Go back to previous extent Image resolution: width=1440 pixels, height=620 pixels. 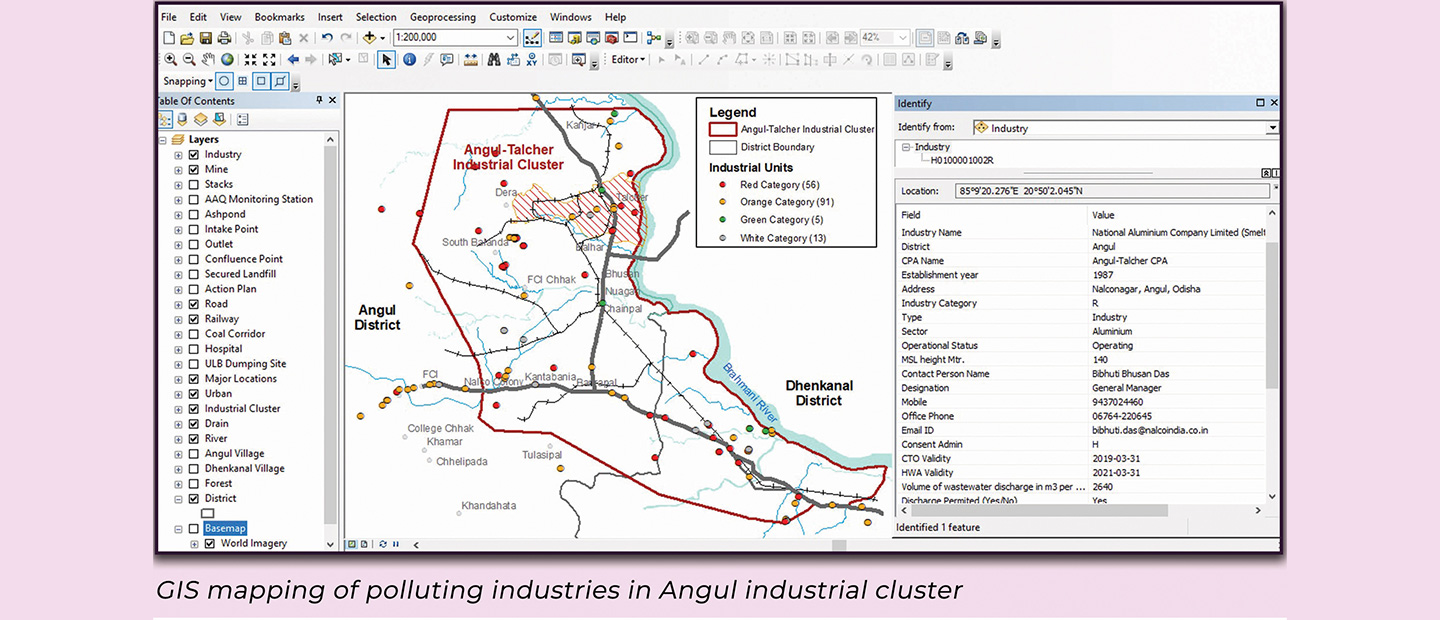[293, 60]
